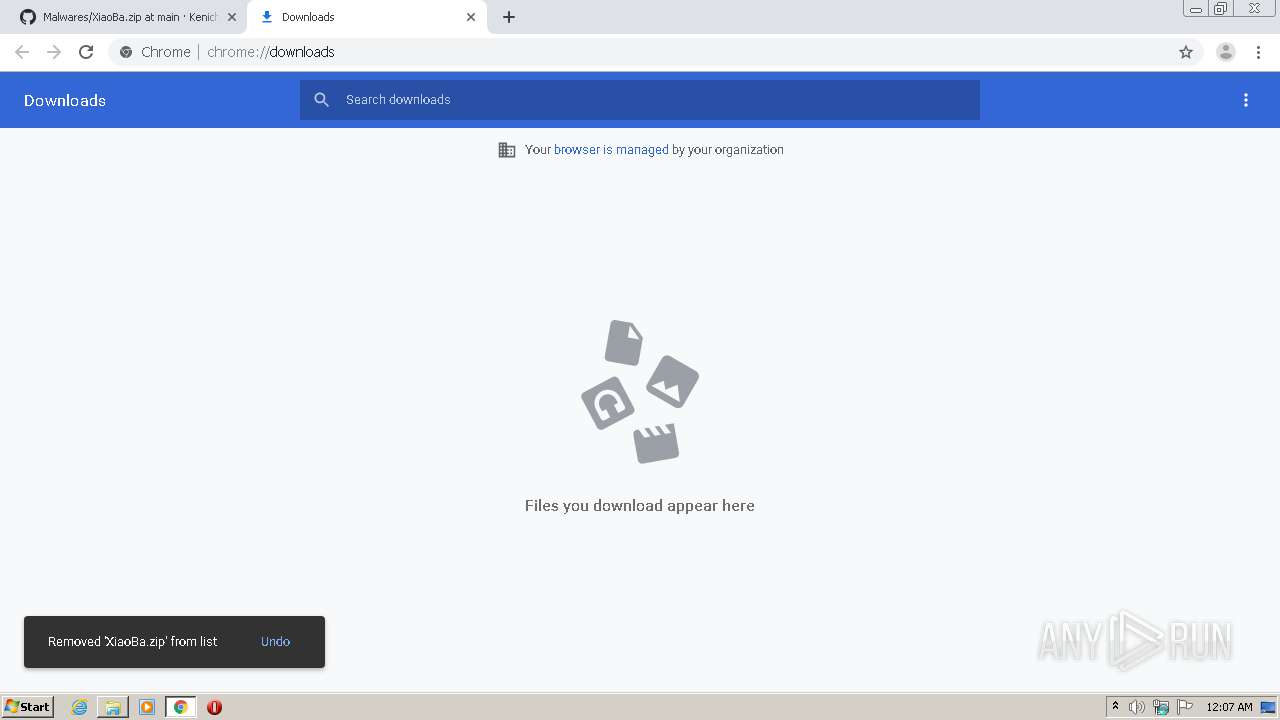This screenshot has width=1280, height=720.
Task: Show hidden system tray icons
Action: click(1116, 707)
